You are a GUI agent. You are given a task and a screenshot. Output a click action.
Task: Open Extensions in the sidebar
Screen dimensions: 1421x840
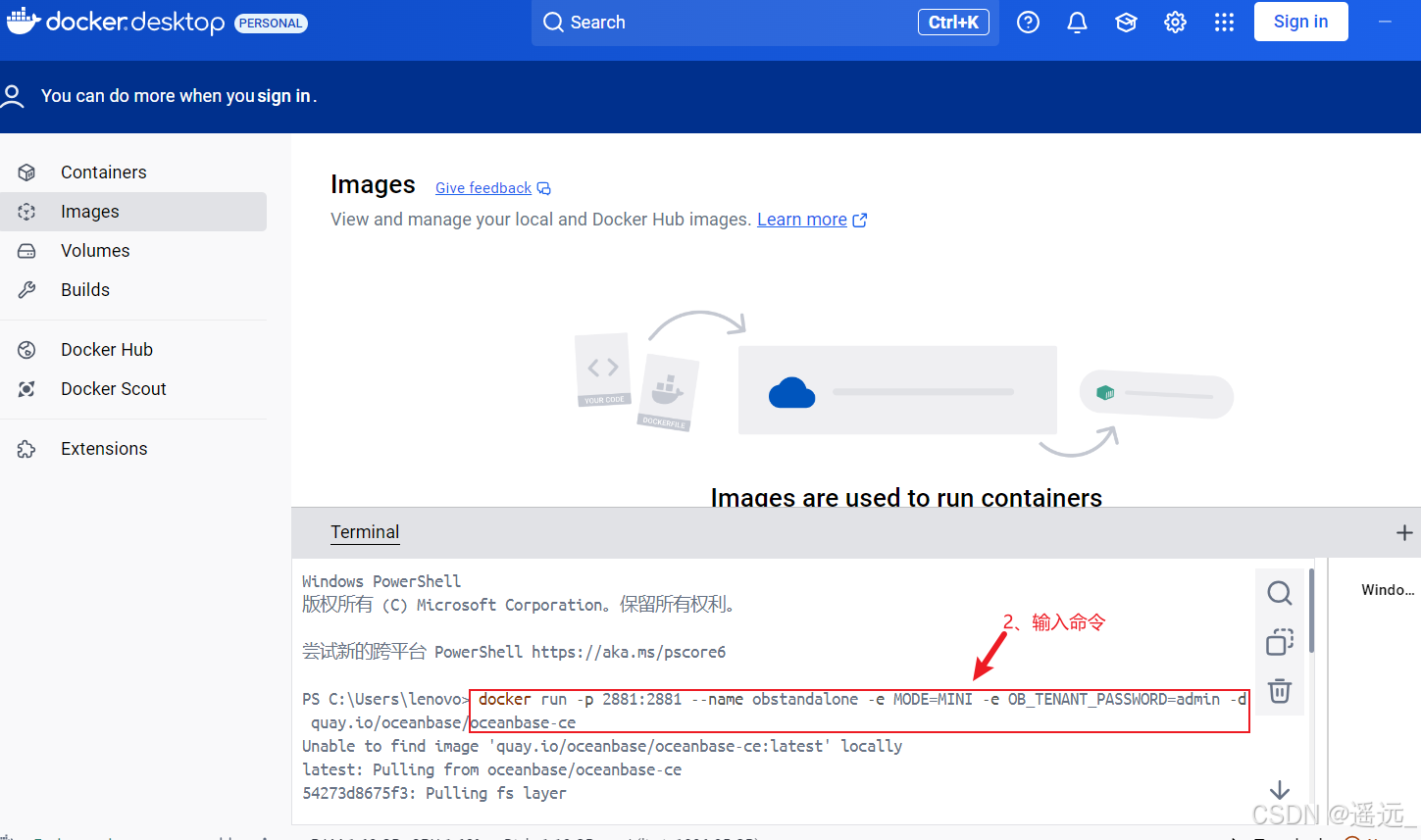pyautogui.click(x=133, y=449)
